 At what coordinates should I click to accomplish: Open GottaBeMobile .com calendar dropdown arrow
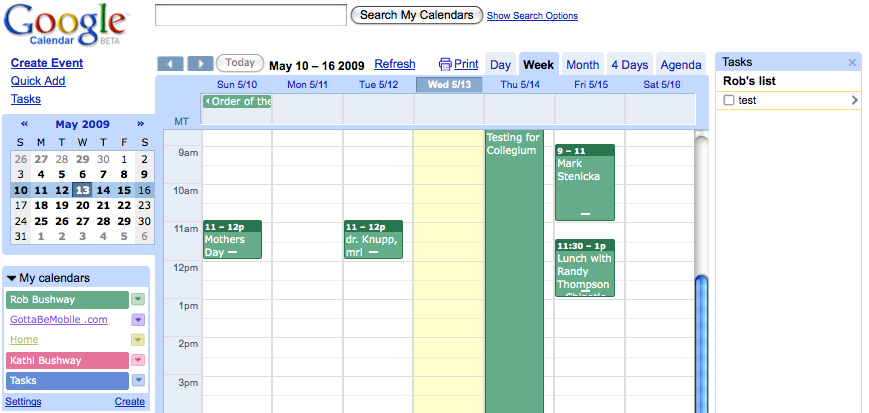[138, 320]
